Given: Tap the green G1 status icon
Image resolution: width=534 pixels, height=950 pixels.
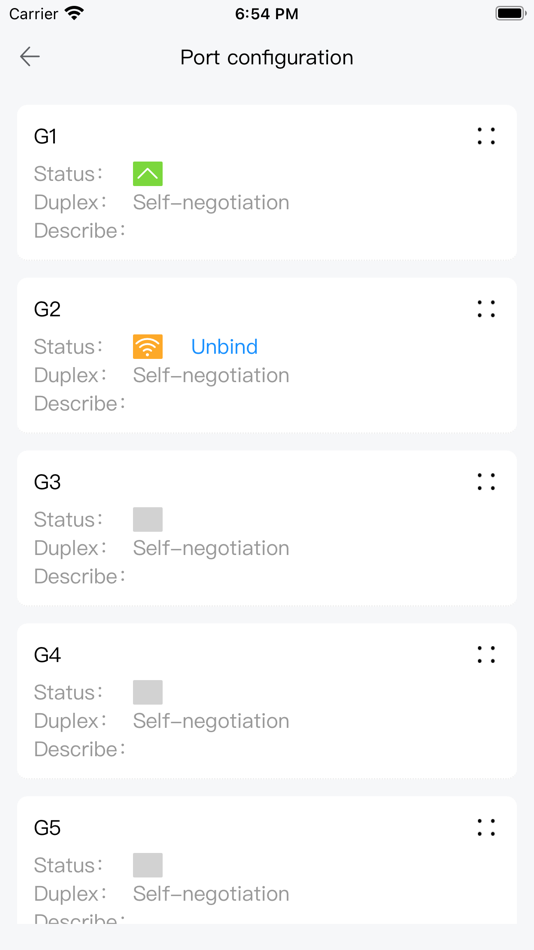Looking at the screenshot, I should (148, 174).
